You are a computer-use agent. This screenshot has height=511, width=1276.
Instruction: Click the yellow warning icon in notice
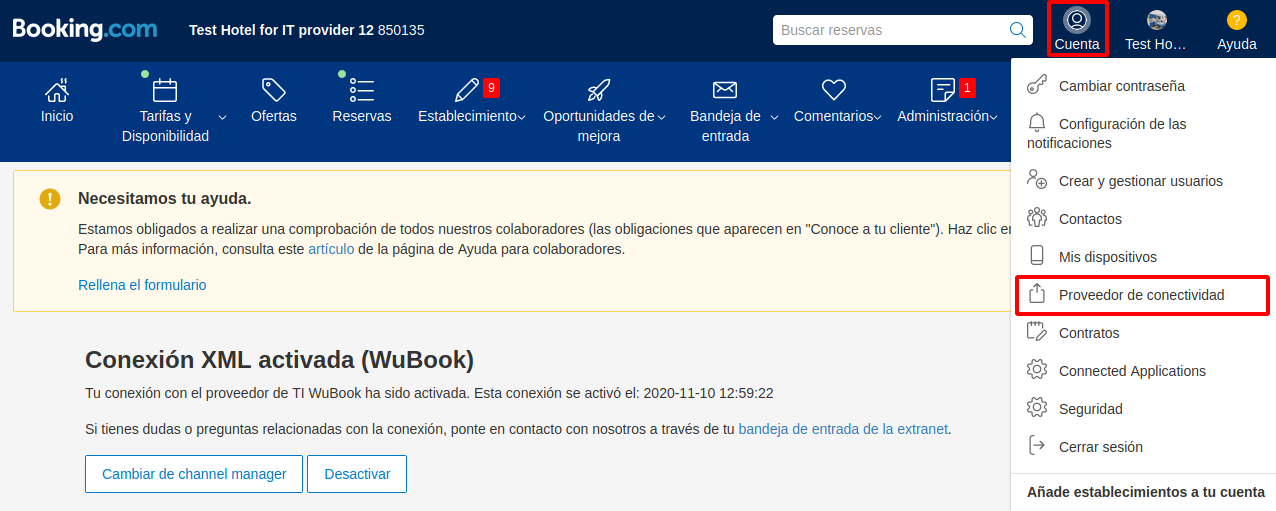[50, 199]
